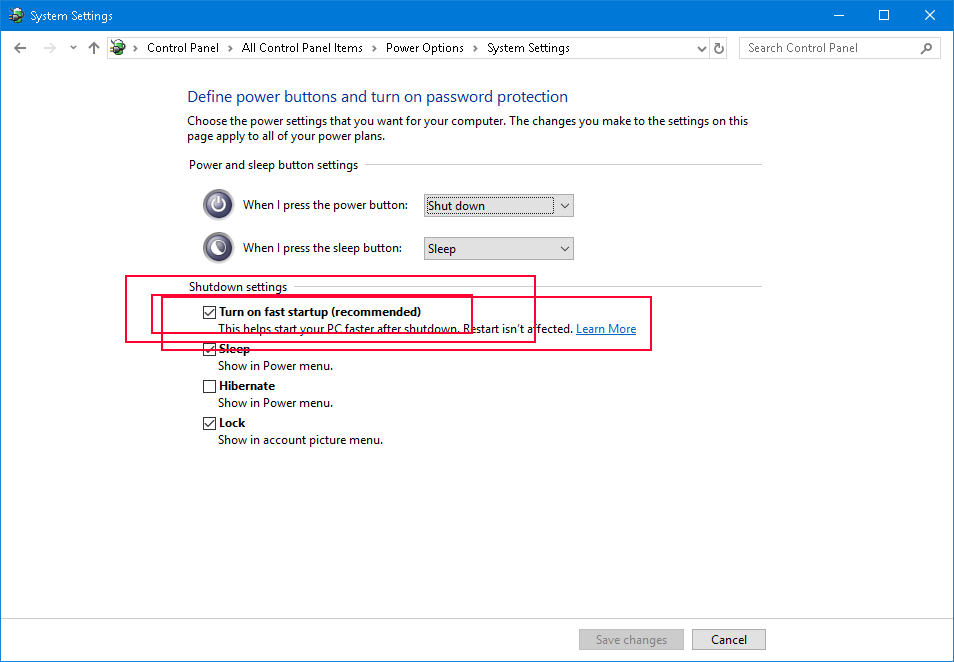This screenshot has width=954, height=662.
Task: Open address bar history dropdown
Action: pos(702,48)
